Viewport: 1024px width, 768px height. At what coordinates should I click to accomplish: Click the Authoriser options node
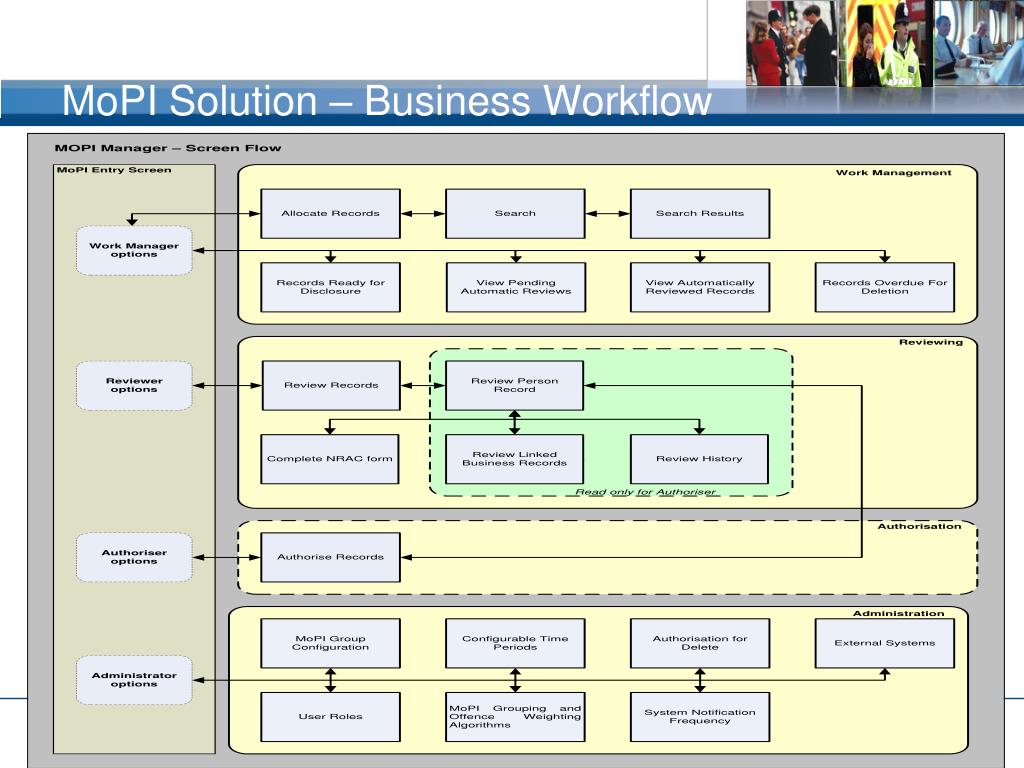coord(134,557)
